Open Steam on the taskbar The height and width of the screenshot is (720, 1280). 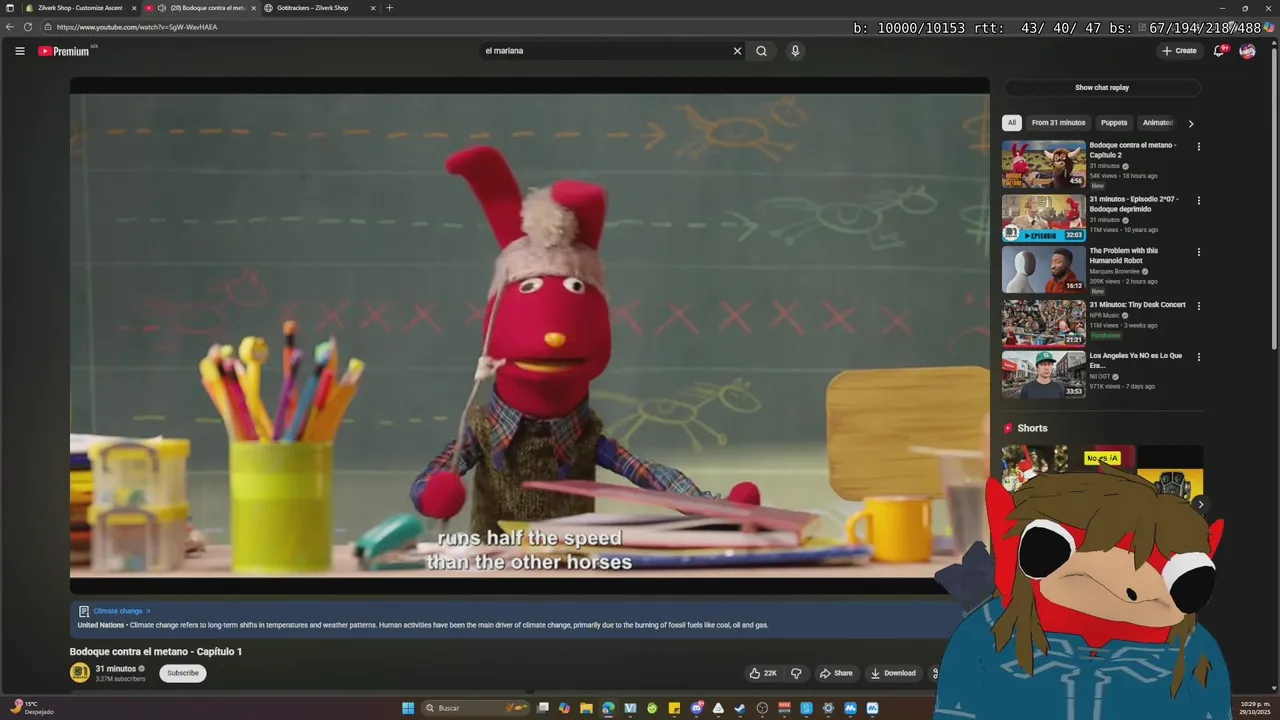(740, 708)
